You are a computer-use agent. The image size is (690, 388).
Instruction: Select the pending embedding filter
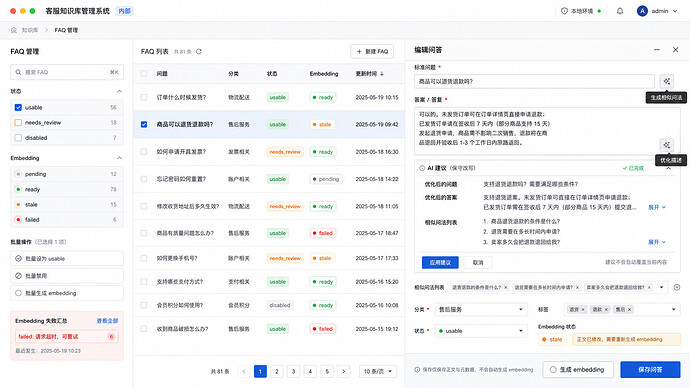[x=18, y=174]
